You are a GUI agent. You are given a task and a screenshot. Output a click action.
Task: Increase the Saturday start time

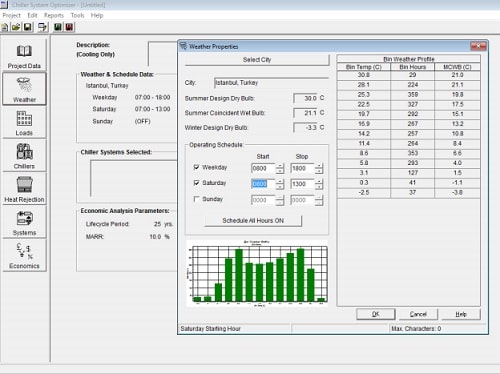280,181
